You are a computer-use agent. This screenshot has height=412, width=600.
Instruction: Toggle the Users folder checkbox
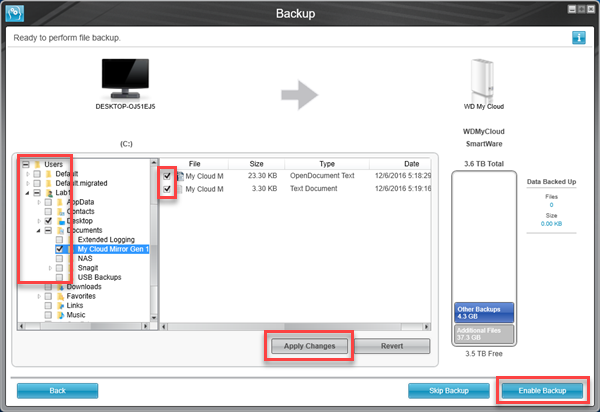click(26, 164)
